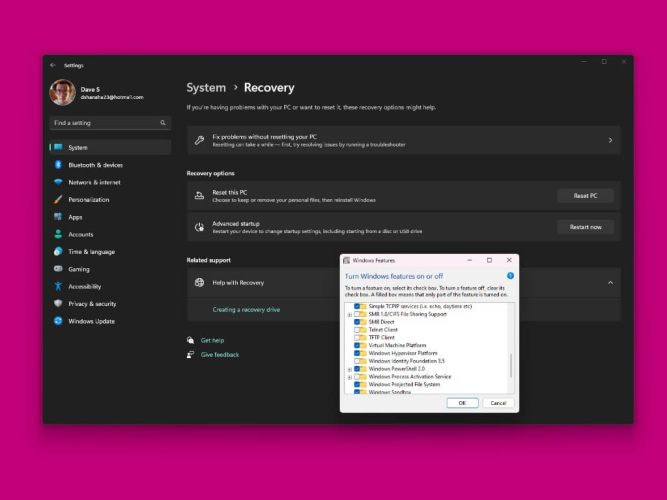Click the Restart now button
The height and width of the screenshot is (500, 667).
point(585,227)
